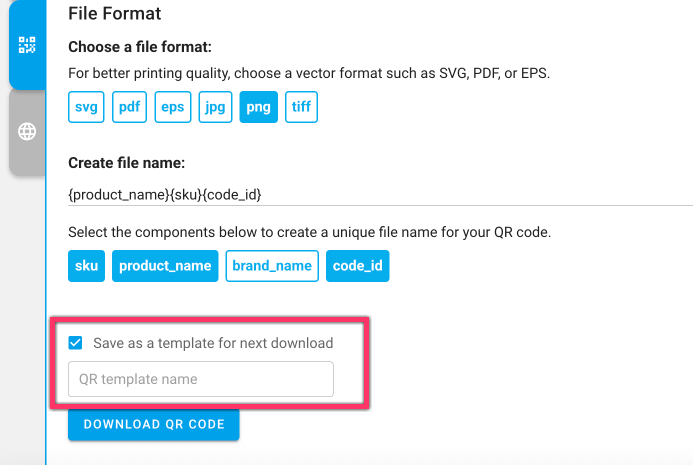This screenshot has height=465, width=693.
Task: Select svg file format
Action: [86, 108]
